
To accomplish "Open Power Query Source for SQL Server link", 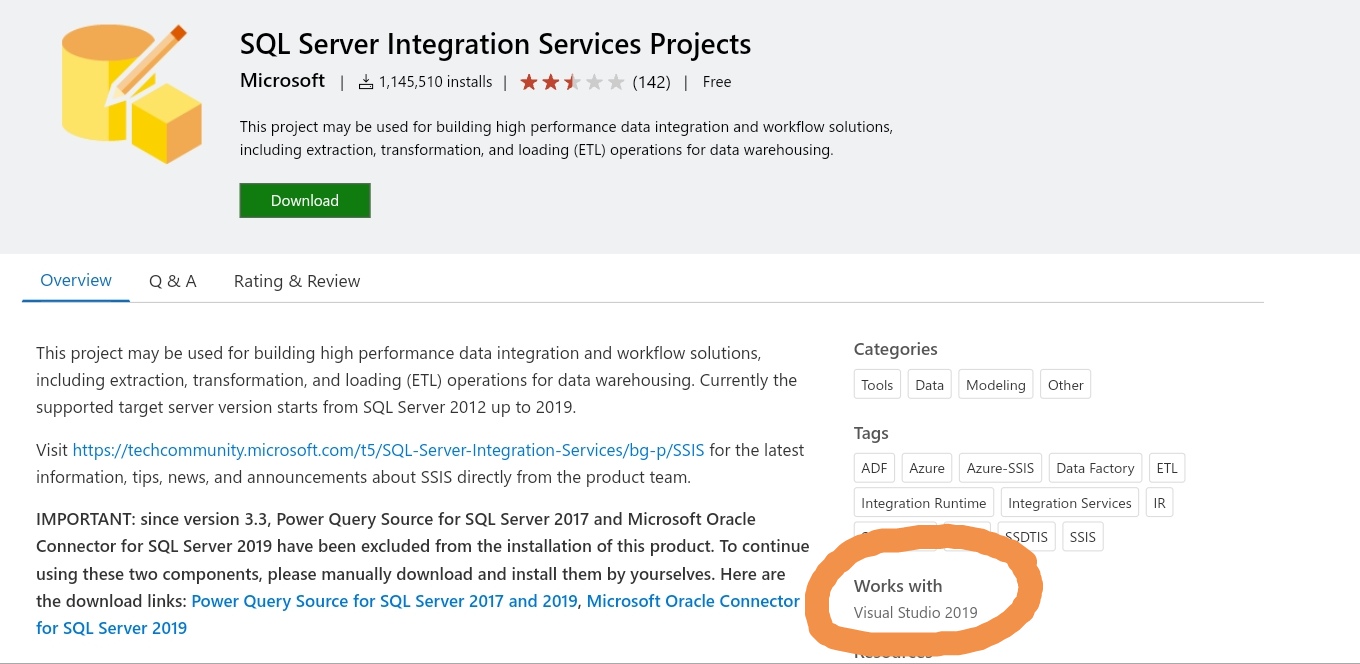I will click(x=384, y=601).
